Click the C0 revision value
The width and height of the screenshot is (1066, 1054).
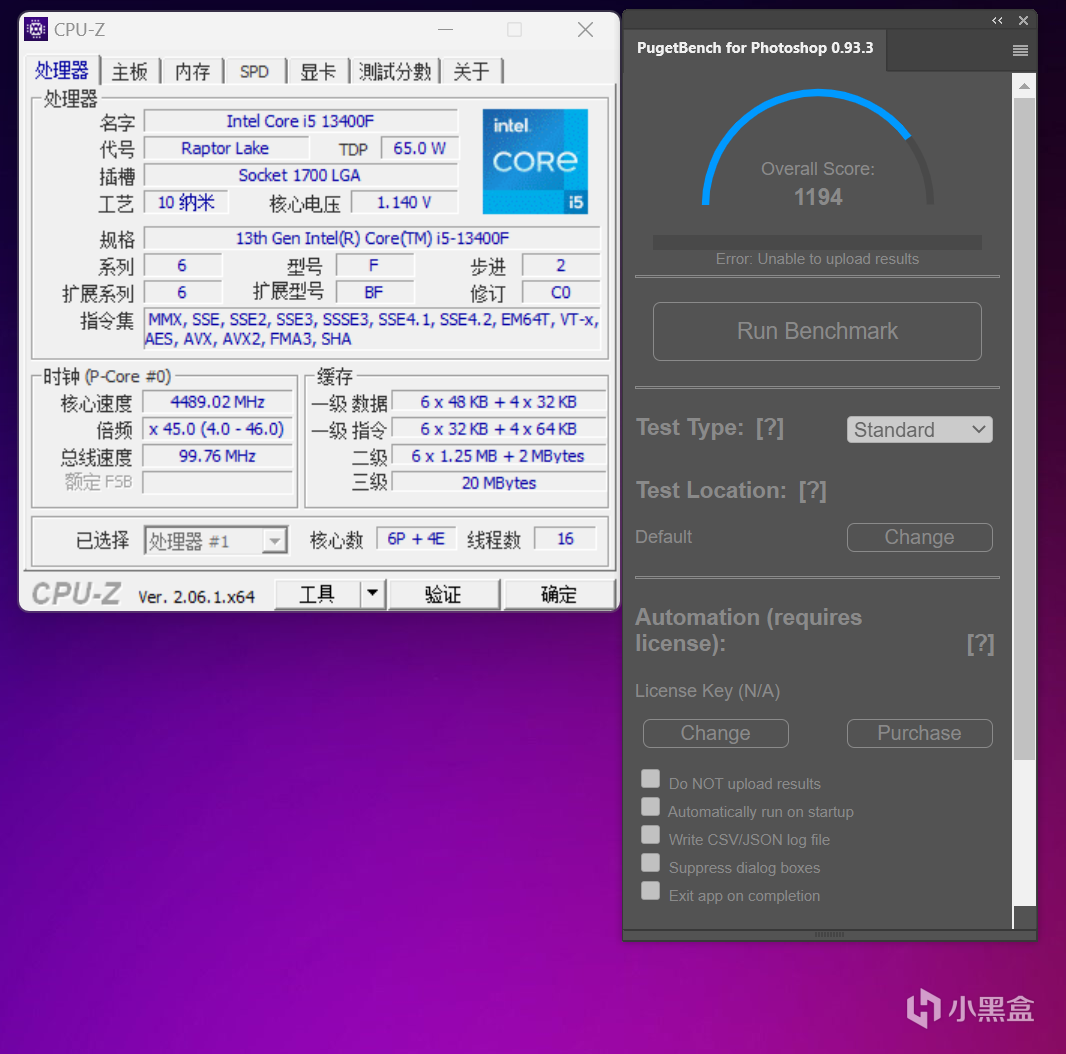point(561,293)
